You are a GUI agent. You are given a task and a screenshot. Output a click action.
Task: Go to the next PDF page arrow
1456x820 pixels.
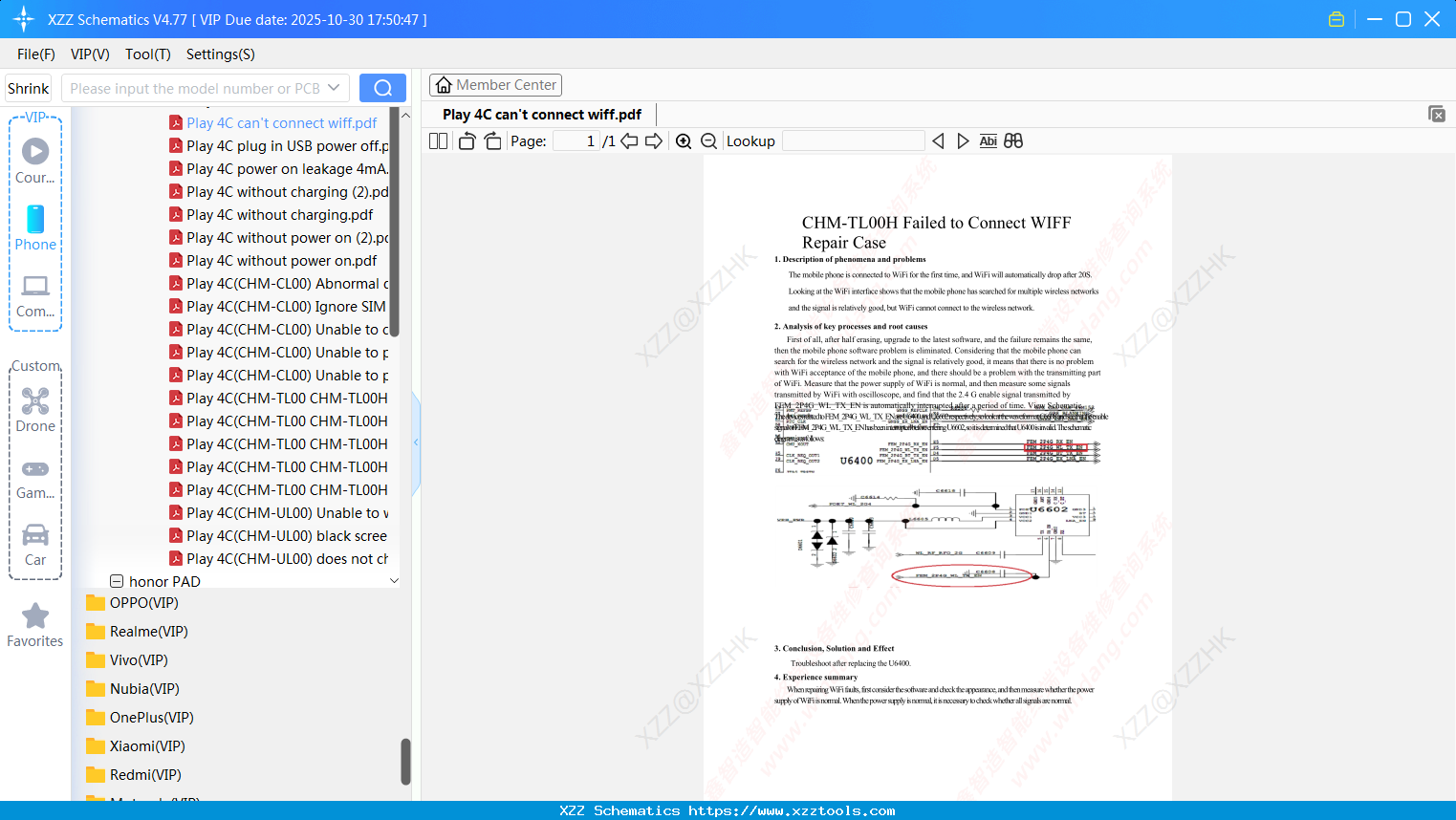(x=654, y=141)
